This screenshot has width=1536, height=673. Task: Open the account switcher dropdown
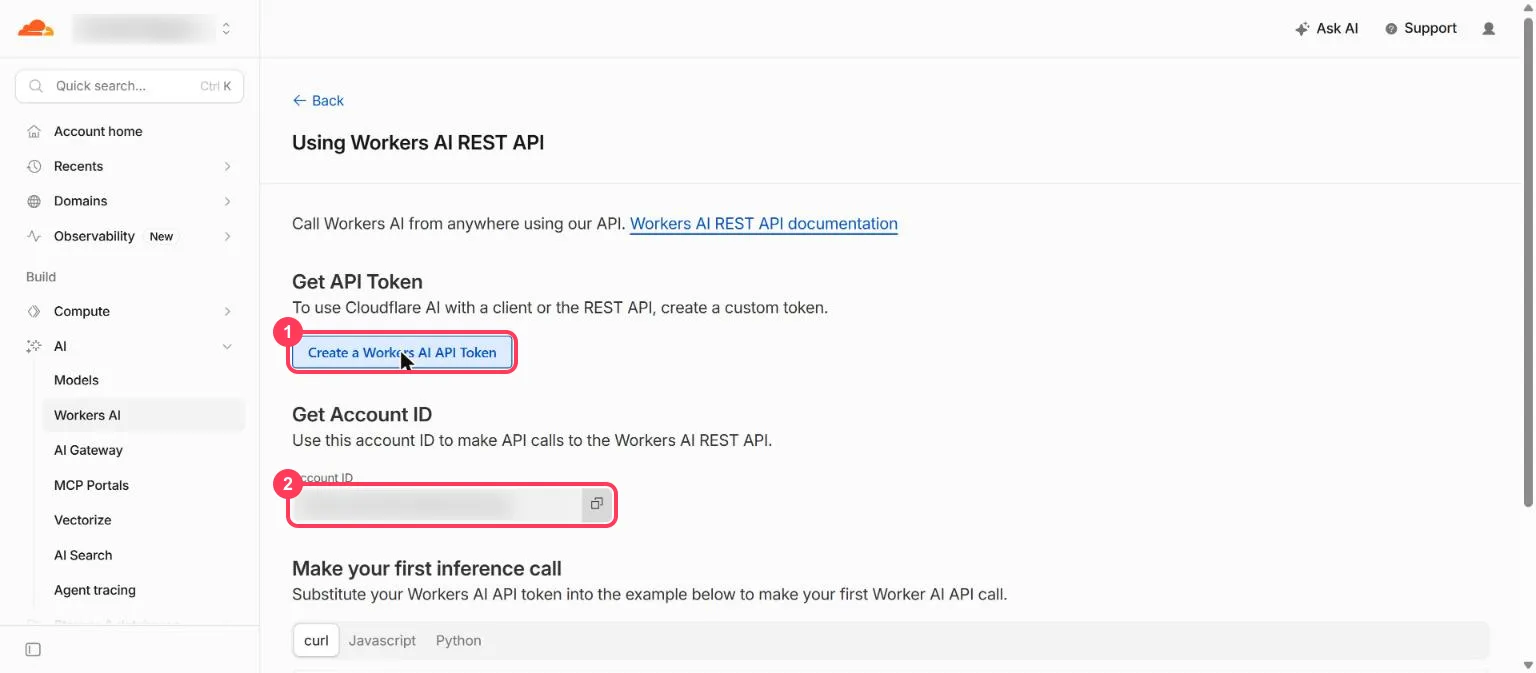(226, 29)
